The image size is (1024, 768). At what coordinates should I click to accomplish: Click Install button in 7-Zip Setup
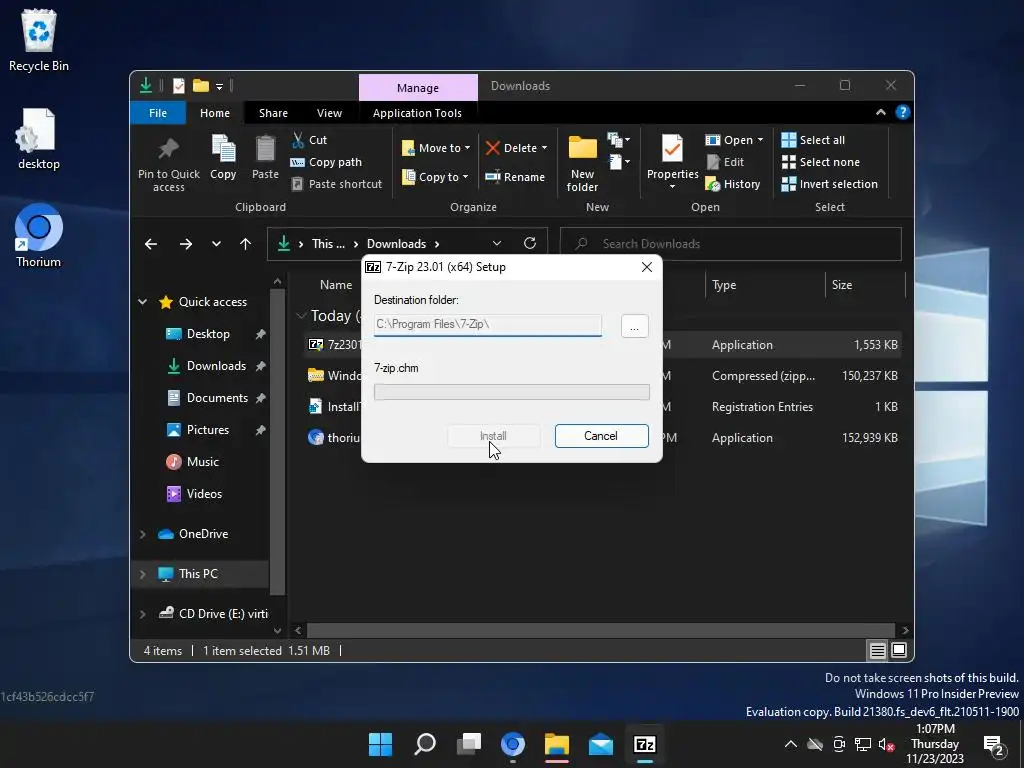[x=494, y=436]
